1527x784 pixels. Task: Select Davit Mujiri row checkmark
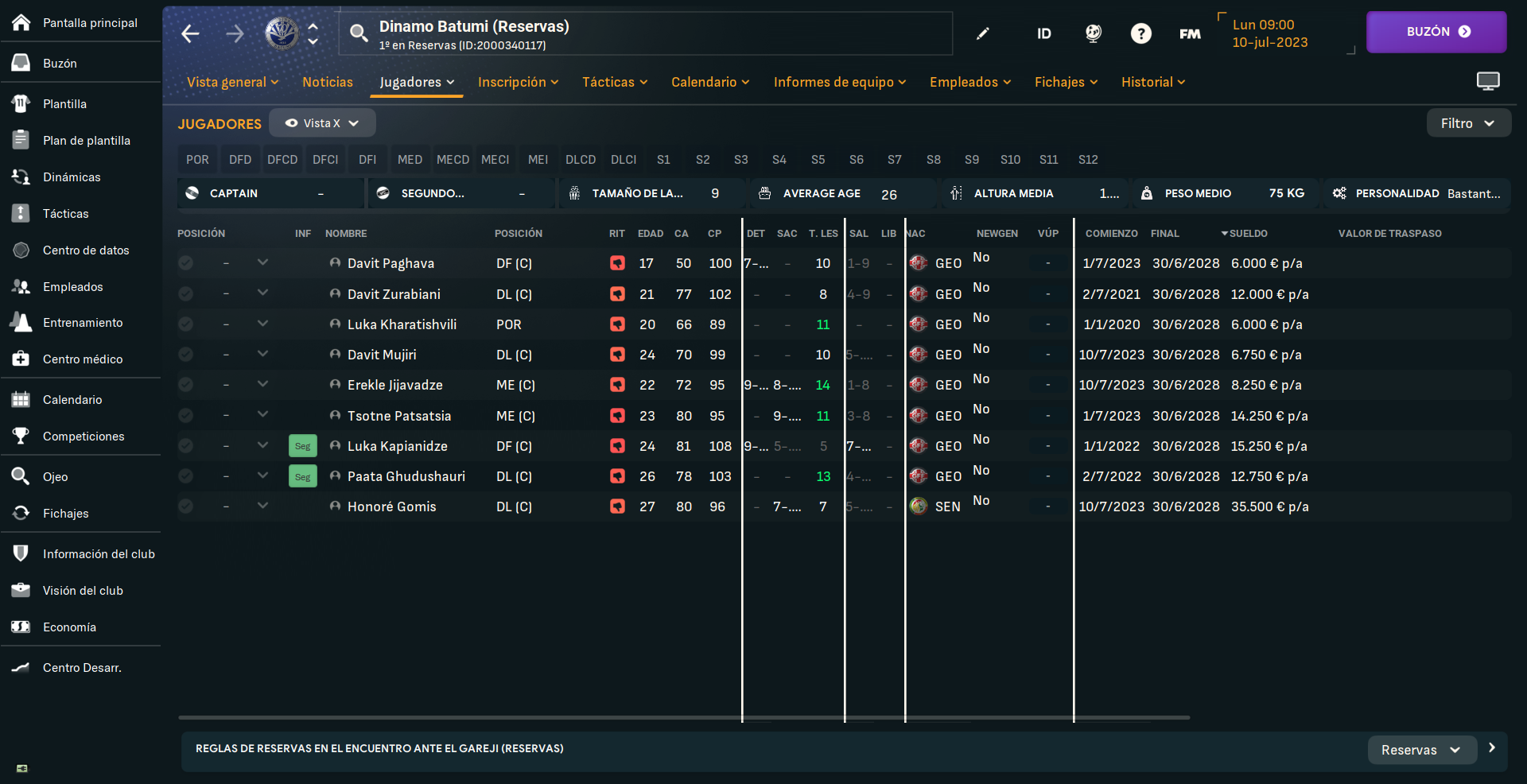pyautogui.click(x=185, y=355)
